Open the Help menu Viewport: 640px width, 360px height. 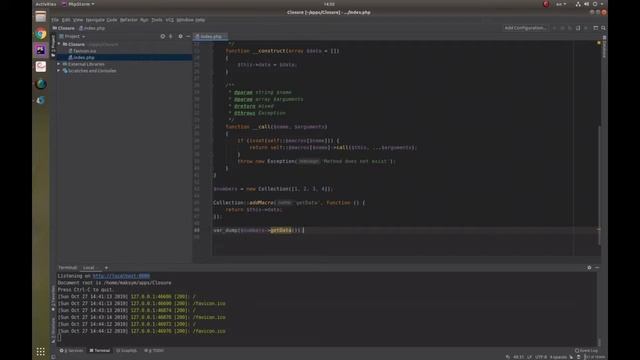[x=200, y=20]
